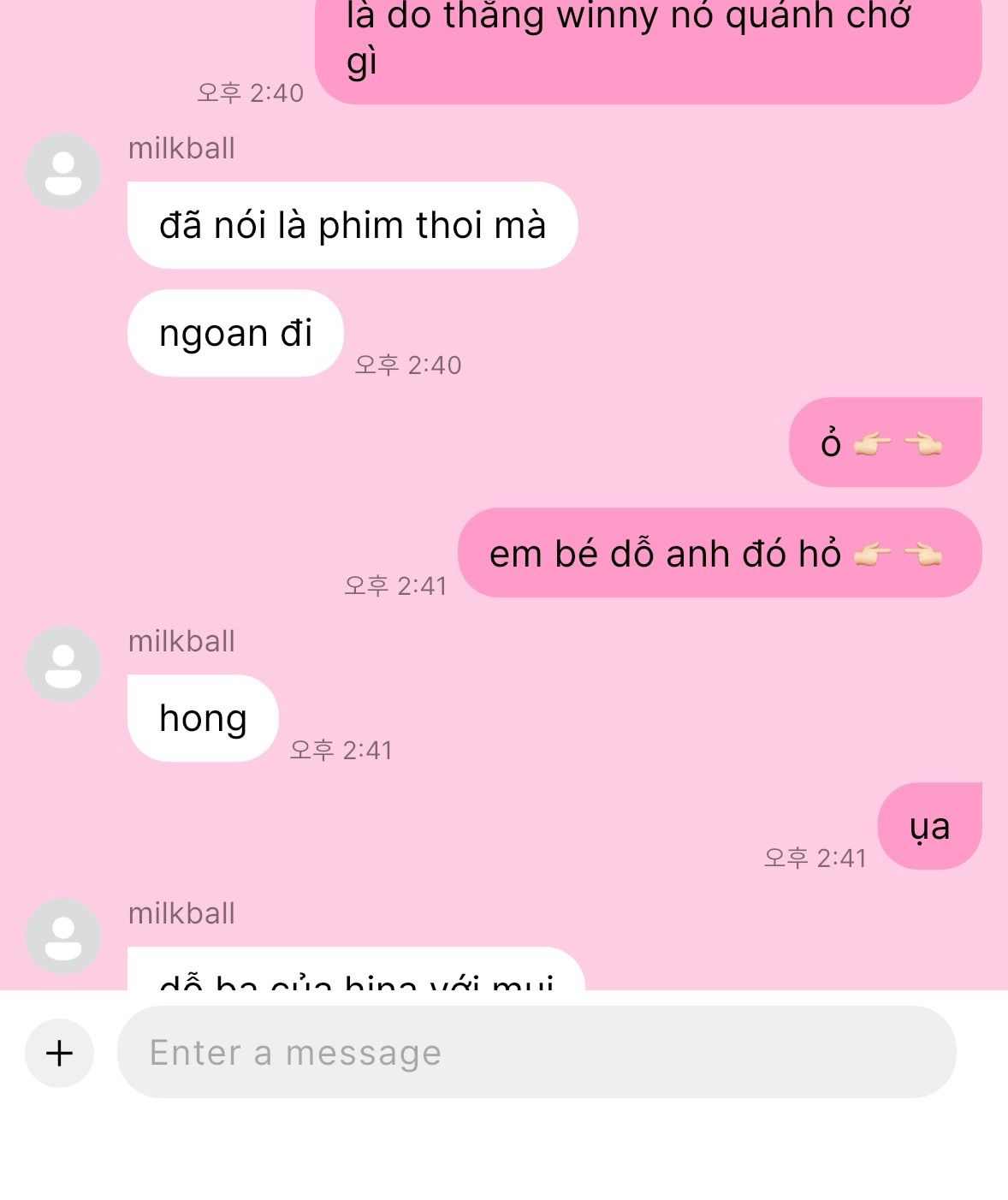Screen dimensions: 1008x1200
Task: Click the 2:41 timestamp beside 'hong'
Action: pyautogui.click(x=341, y=750)
